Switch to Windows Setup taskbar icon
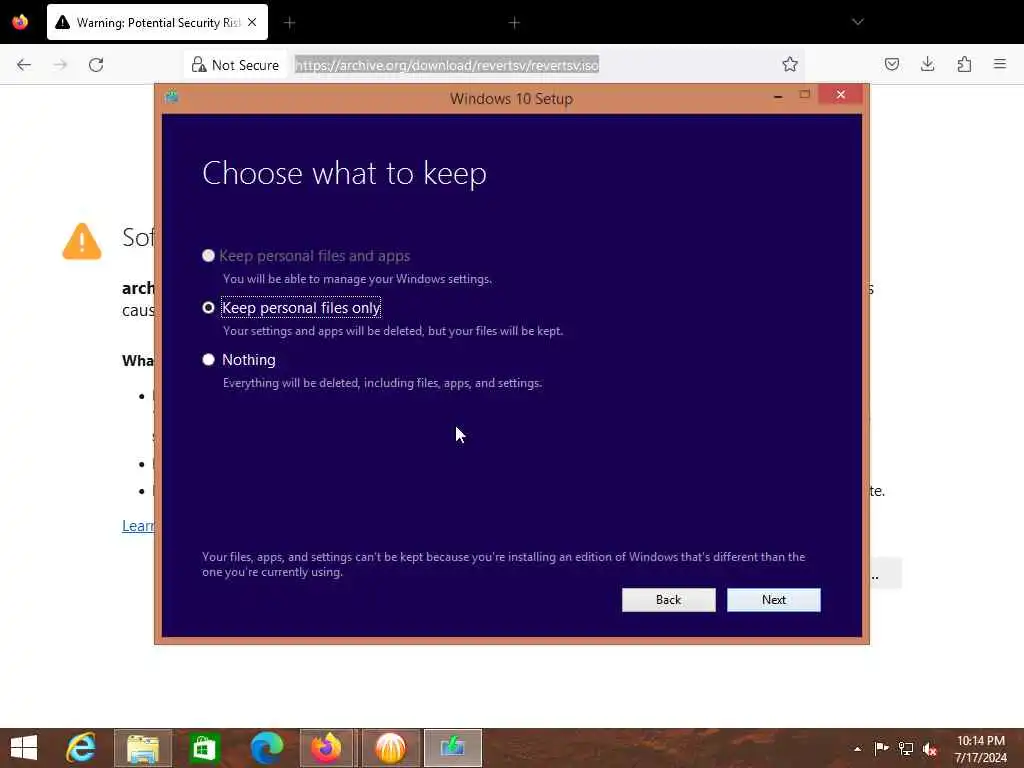The image size is (1024, 768). point(453,748)
